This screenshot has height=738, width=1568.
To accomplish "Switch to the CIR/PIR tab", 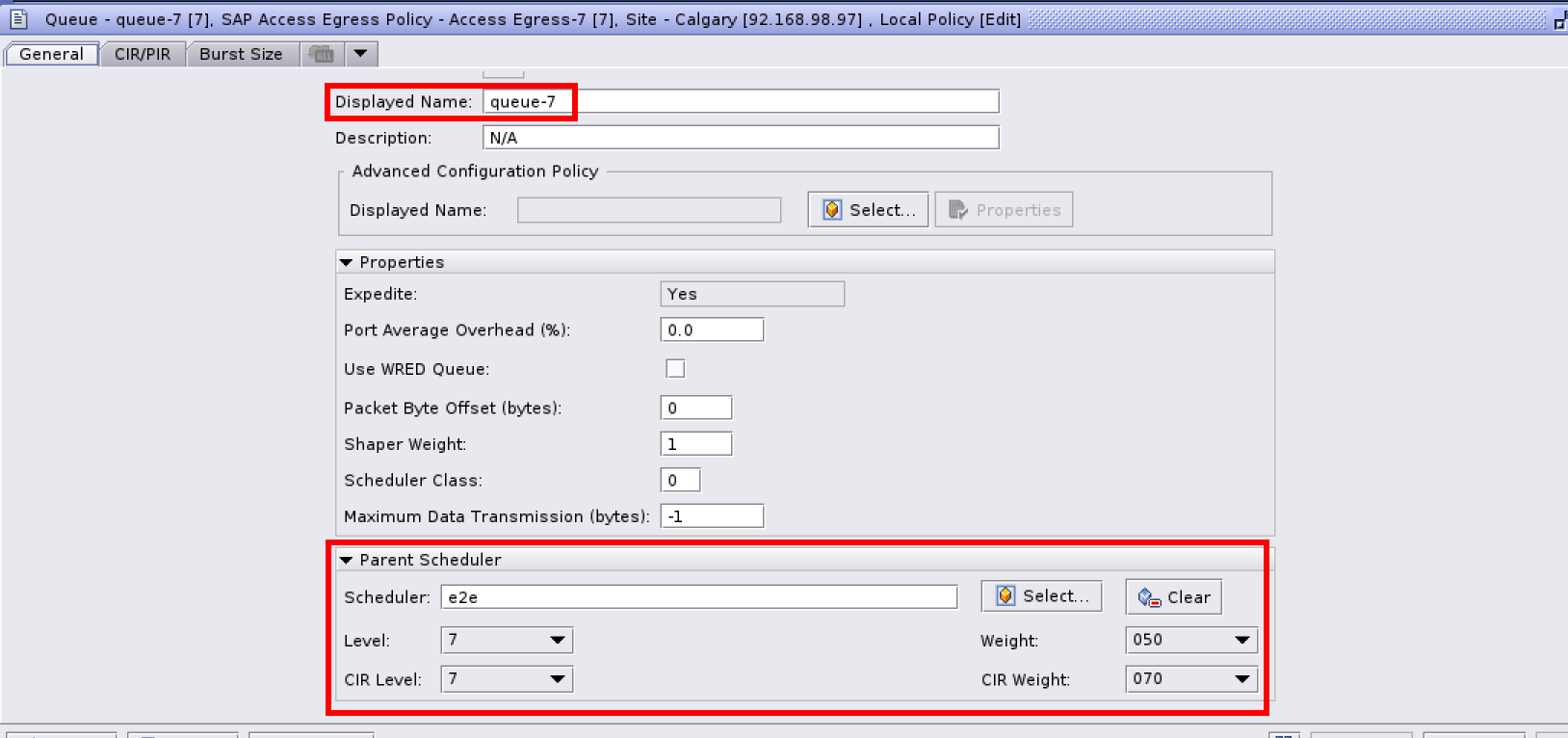I will 143,54.
